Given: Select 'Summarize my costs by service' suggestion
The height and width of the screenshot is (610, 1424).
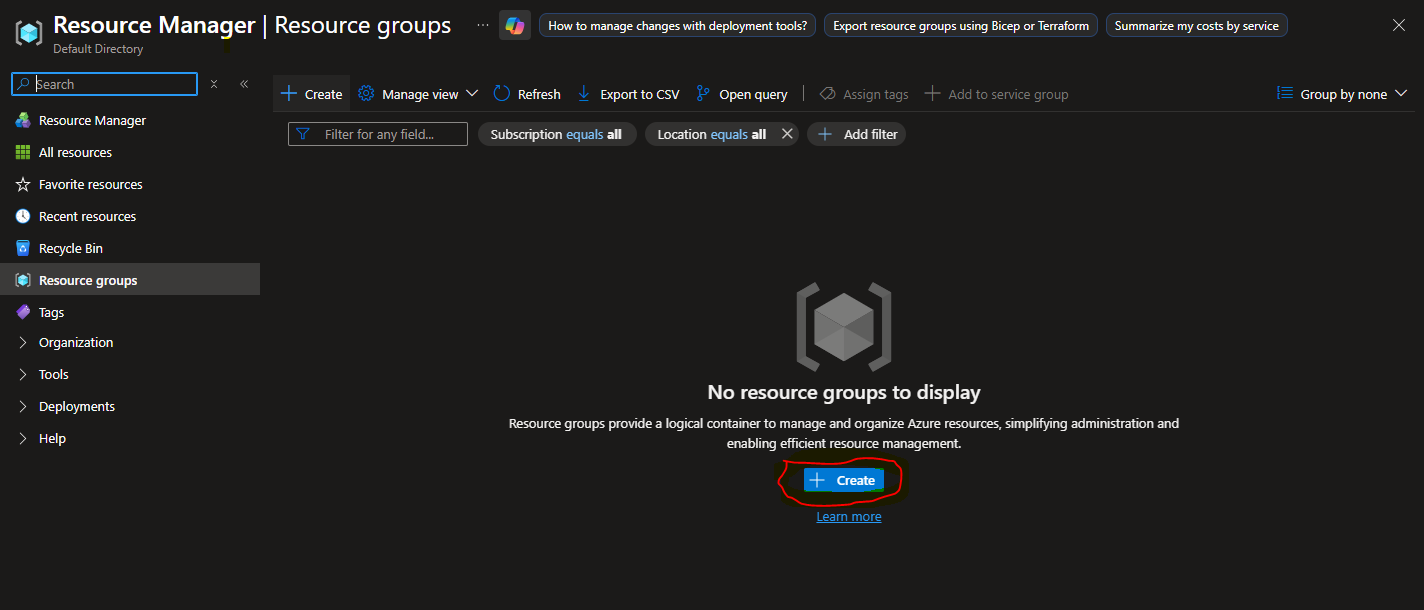Looking at the screenshot, I should click(x=1197, y=26).
